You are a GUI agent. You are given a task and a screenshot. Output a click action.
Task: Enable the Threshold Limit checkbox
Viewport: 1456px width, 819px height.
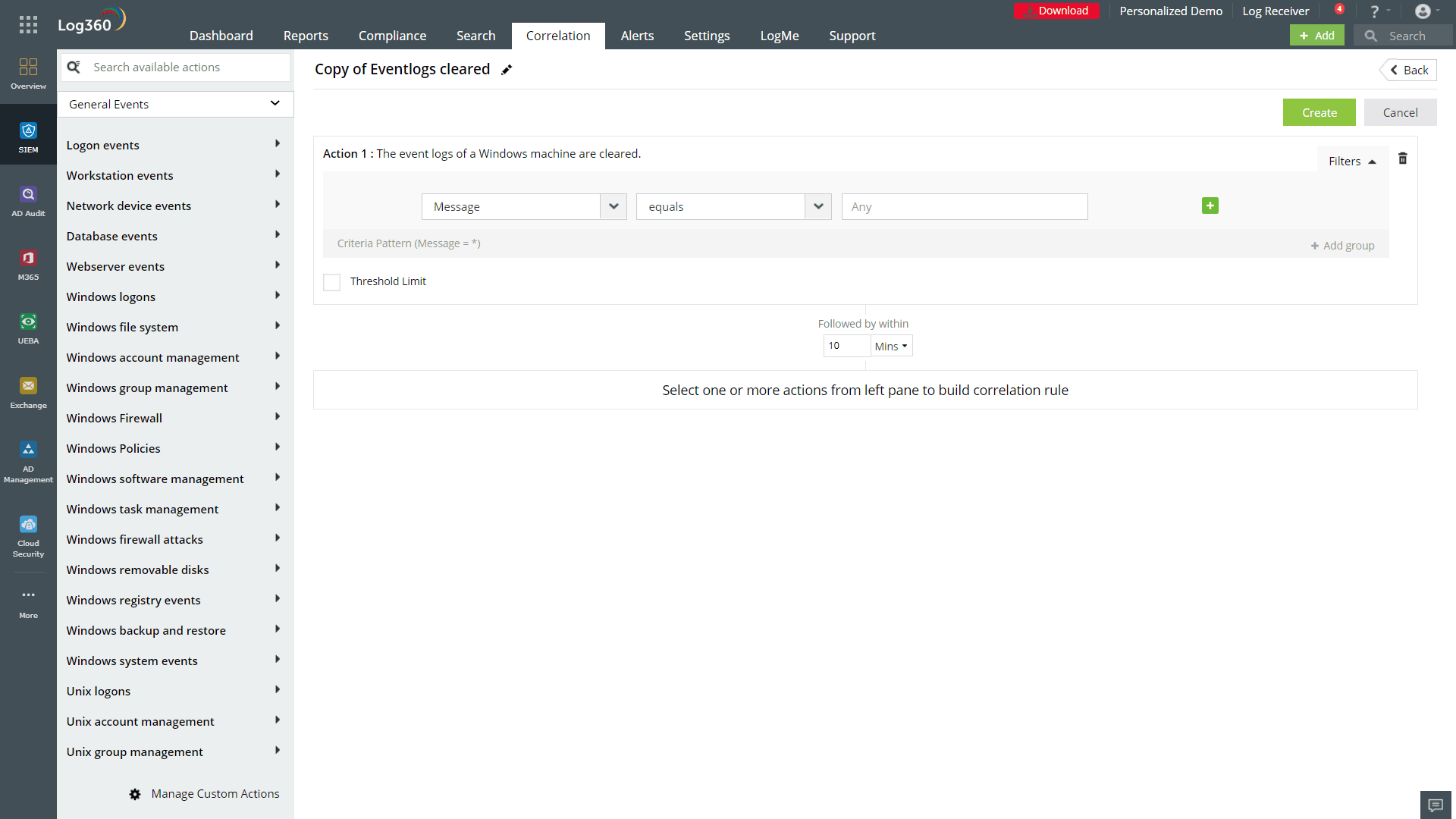pyautogui.click(x=331, y=282)
